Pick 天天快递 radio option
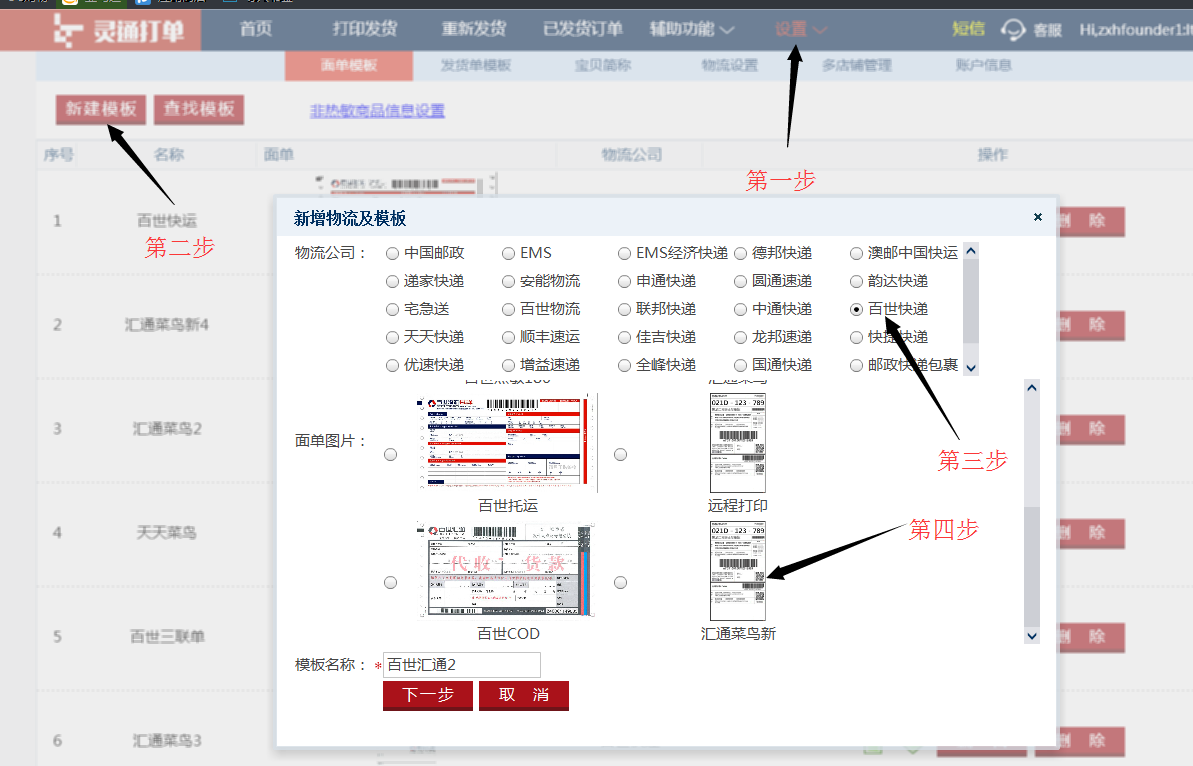The width and height of the screenshot is (1193, 766). click(392, 337)
